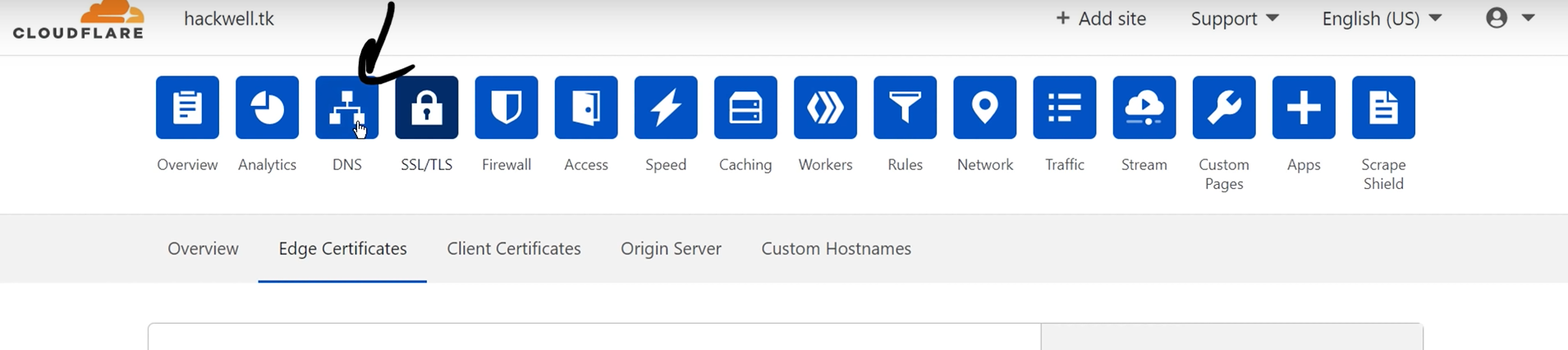Screen dimensions: 1568x350
Task: Click the Add site link
Action: tap(1100, 19)
